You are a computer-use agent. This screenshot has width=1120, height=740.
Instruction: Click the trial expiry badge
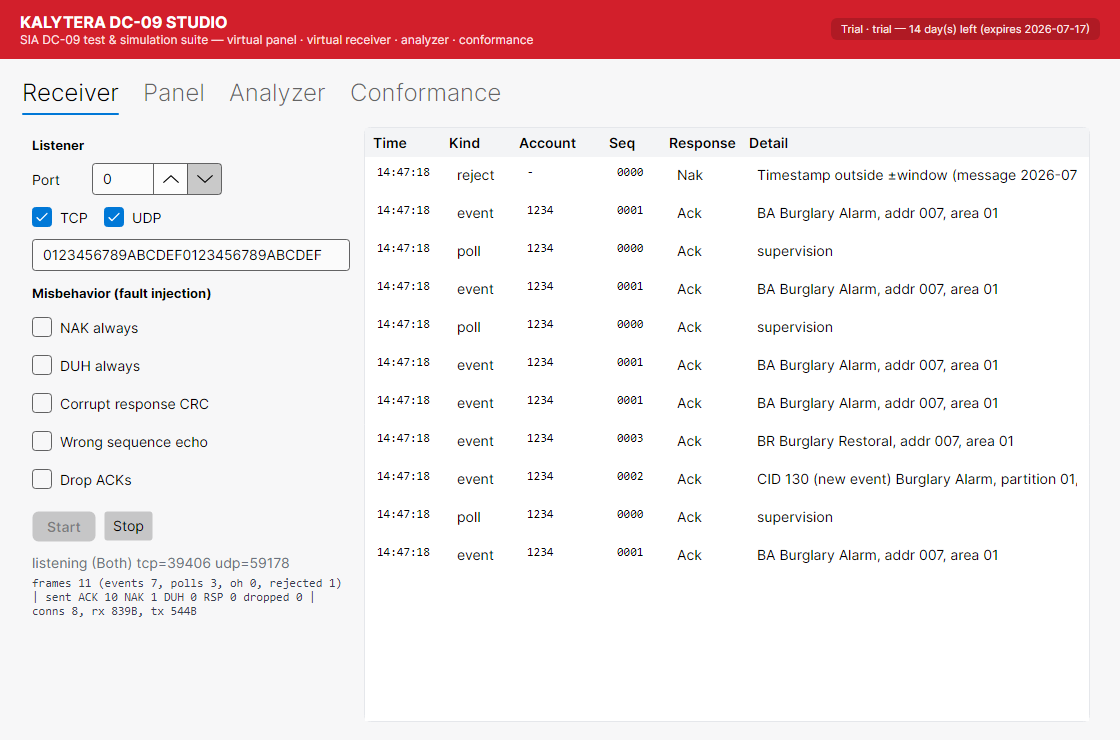(x=965, y=29)
